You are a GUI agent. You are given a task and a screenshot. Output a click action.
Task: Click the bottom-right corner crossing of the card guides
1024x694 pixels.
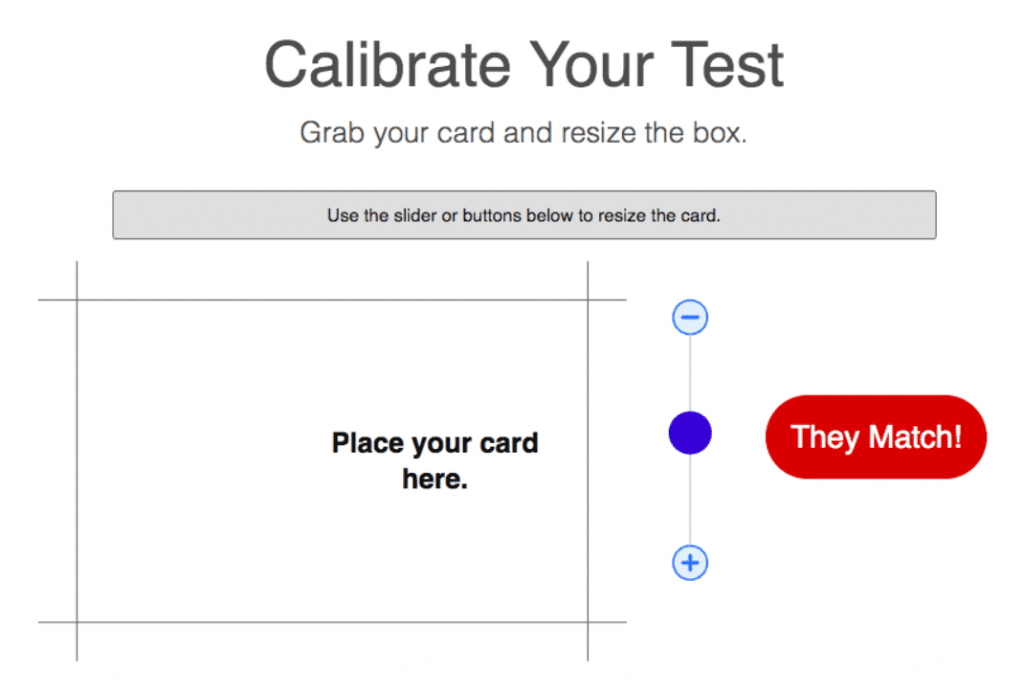click(x=588, y=622)
